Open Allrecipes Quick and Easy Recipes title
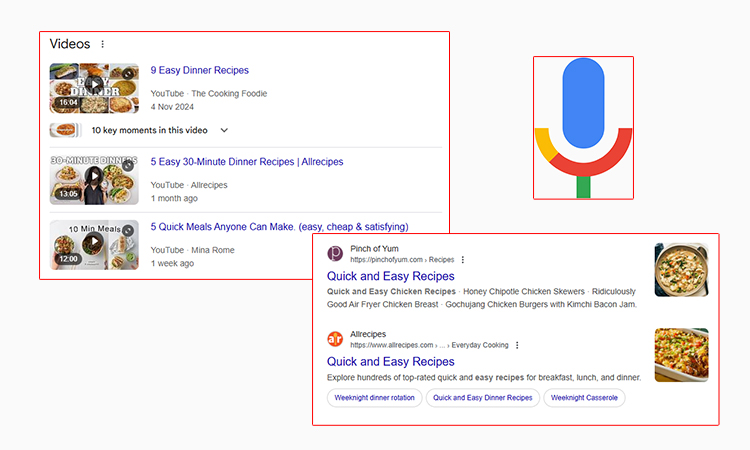Screen dimensions: 750x450 pyautogui.click(x=390, y=362)
